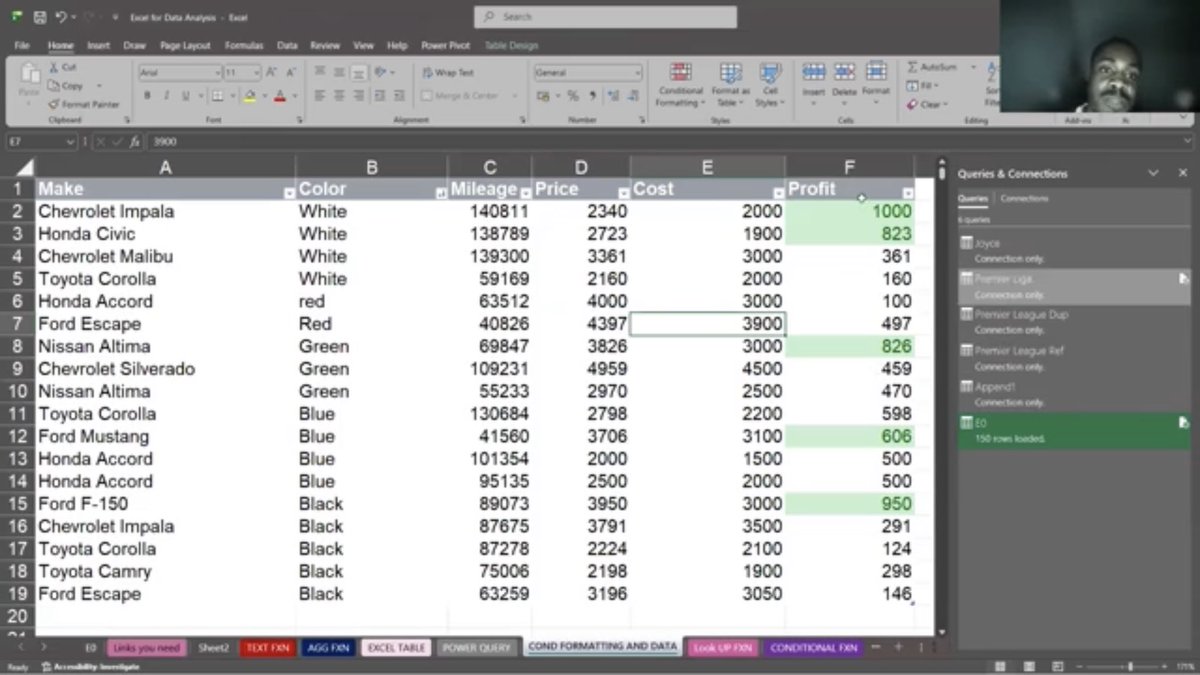1200x675 pixels.
Task: Click the Align Left icon
Action: [x=320, y=96]
